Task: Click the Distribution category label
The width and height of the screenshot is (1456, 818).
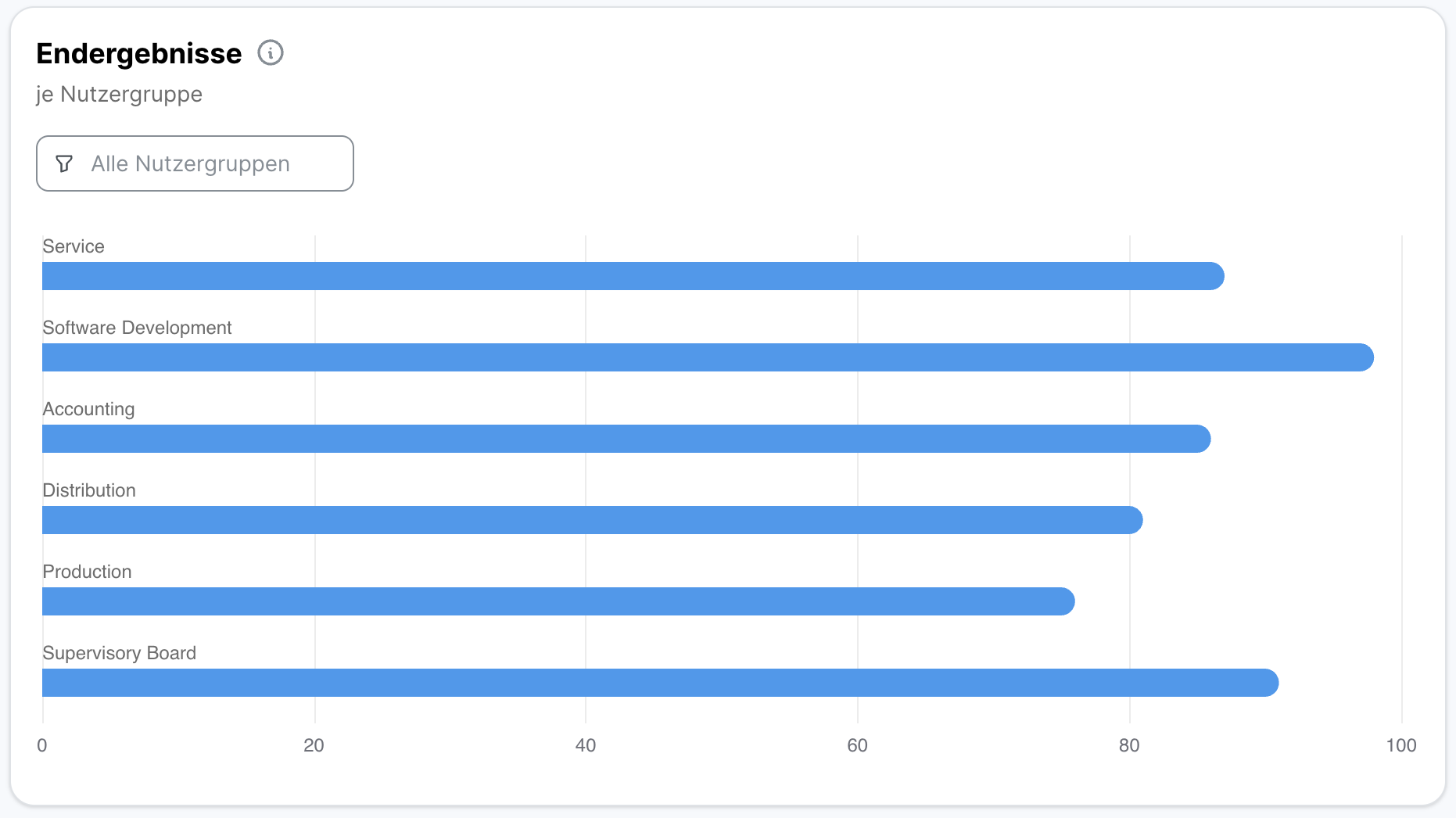Action: (89, 490)
